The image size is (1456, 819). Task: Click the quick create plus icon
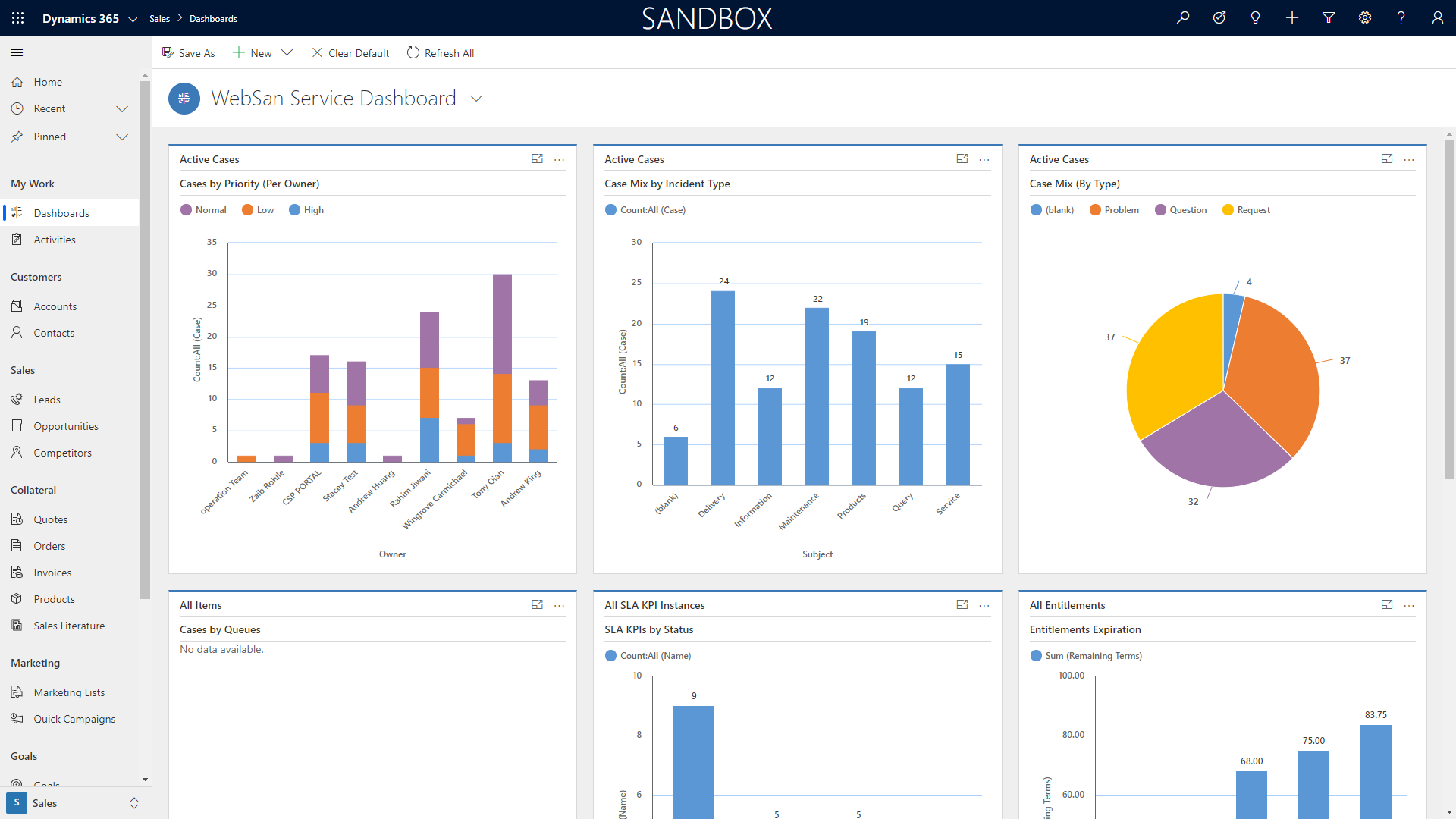click(x=1292, y=18)
